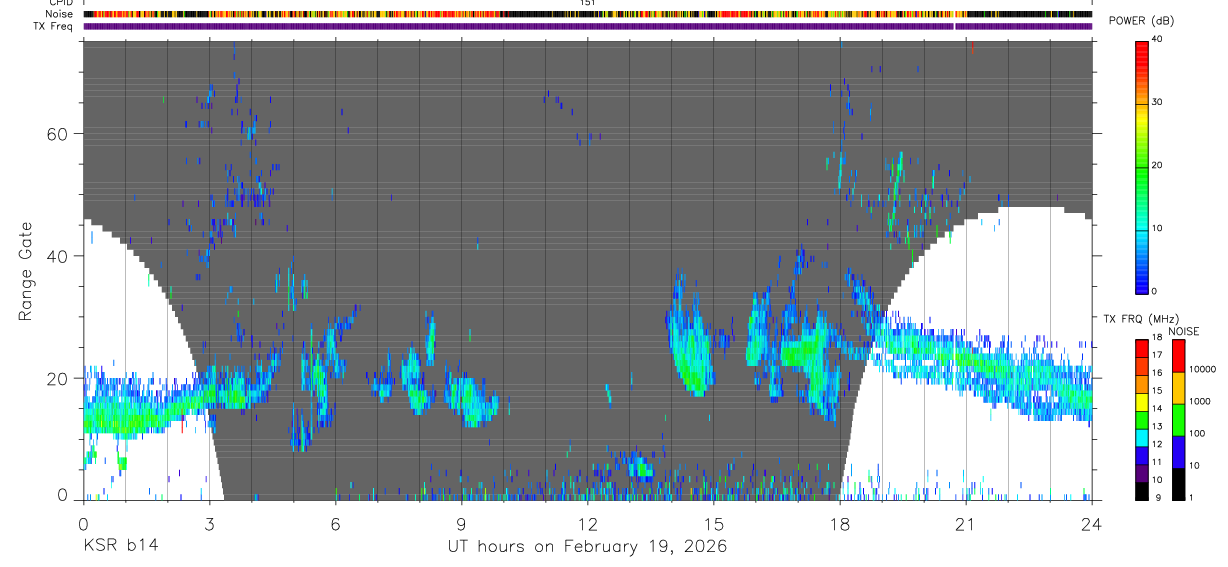Viewport: 1228px width, 567px height.
Task: Click the 9 tick on UT hours axis
Action: [x=461, y=522]
